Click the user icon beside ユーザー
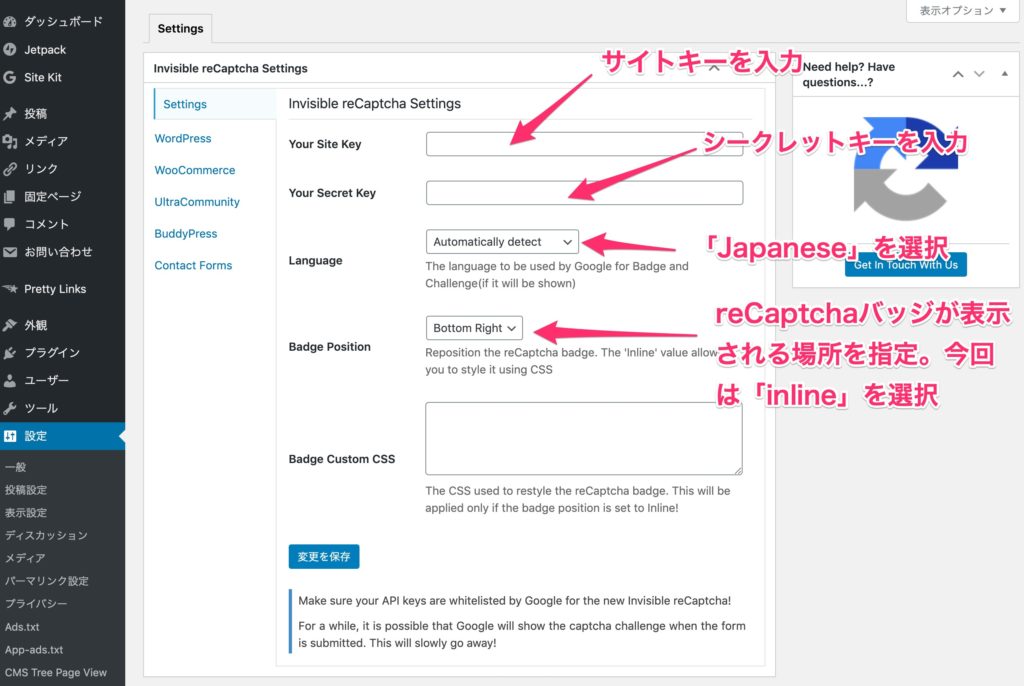This screenshot has width=1024, height=686. click(9, 380)
